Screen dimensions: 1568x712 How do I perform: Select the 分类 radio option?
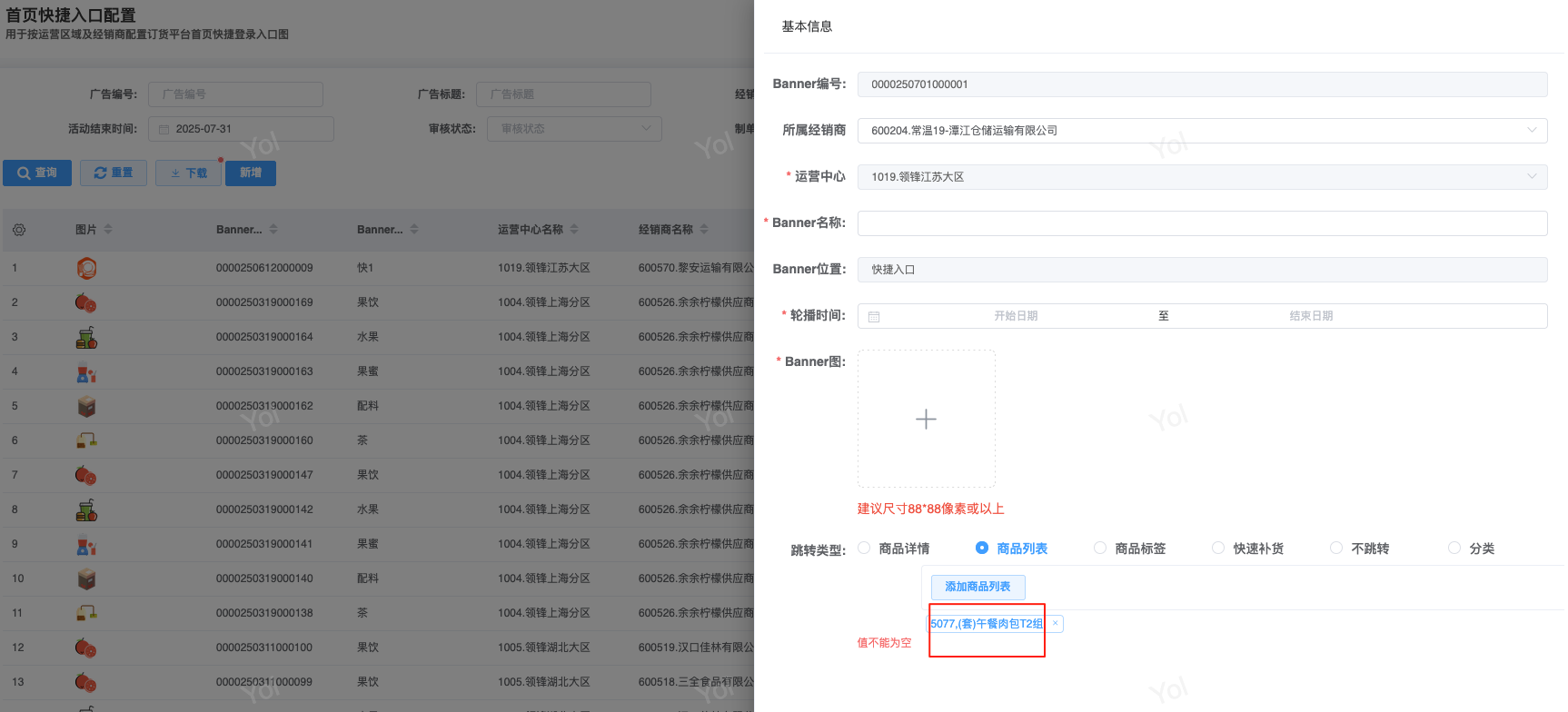tap(1454, 548)
